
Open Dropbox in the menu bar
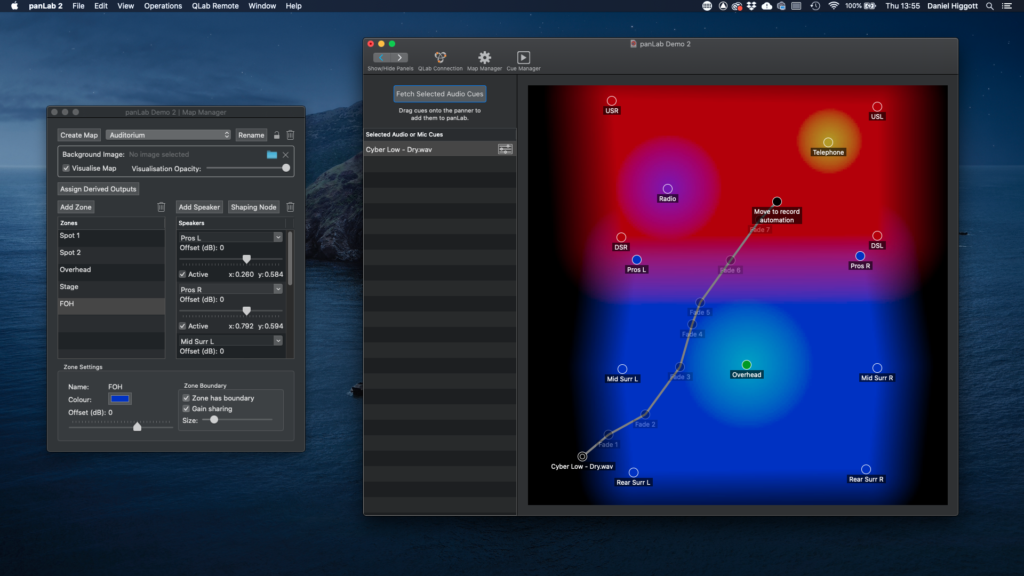click(x=752, y=6)
